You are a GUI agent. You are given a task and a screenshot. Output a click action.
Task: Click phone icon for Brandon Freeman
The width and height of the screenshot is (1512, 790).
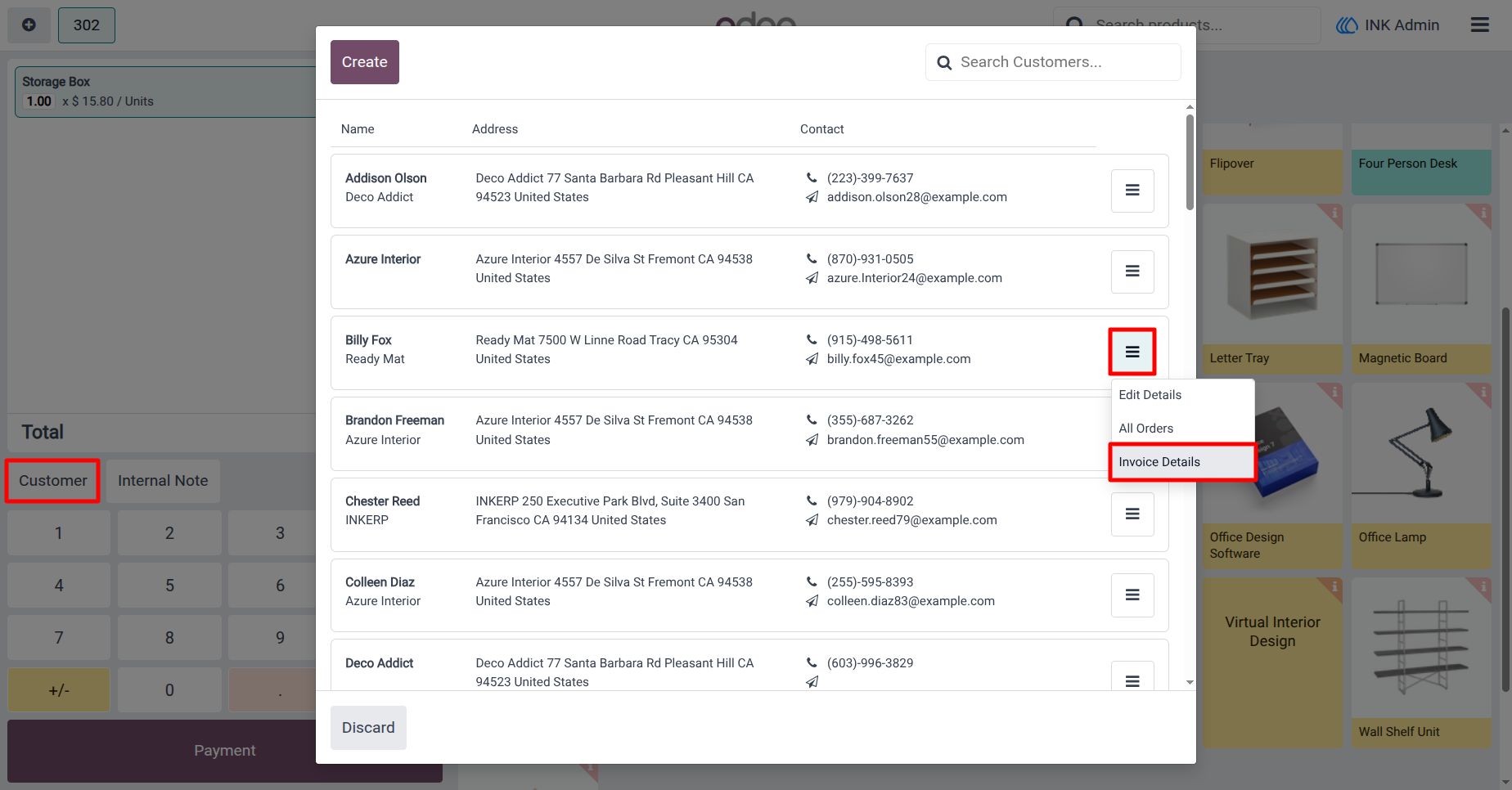tap(812, 420)
